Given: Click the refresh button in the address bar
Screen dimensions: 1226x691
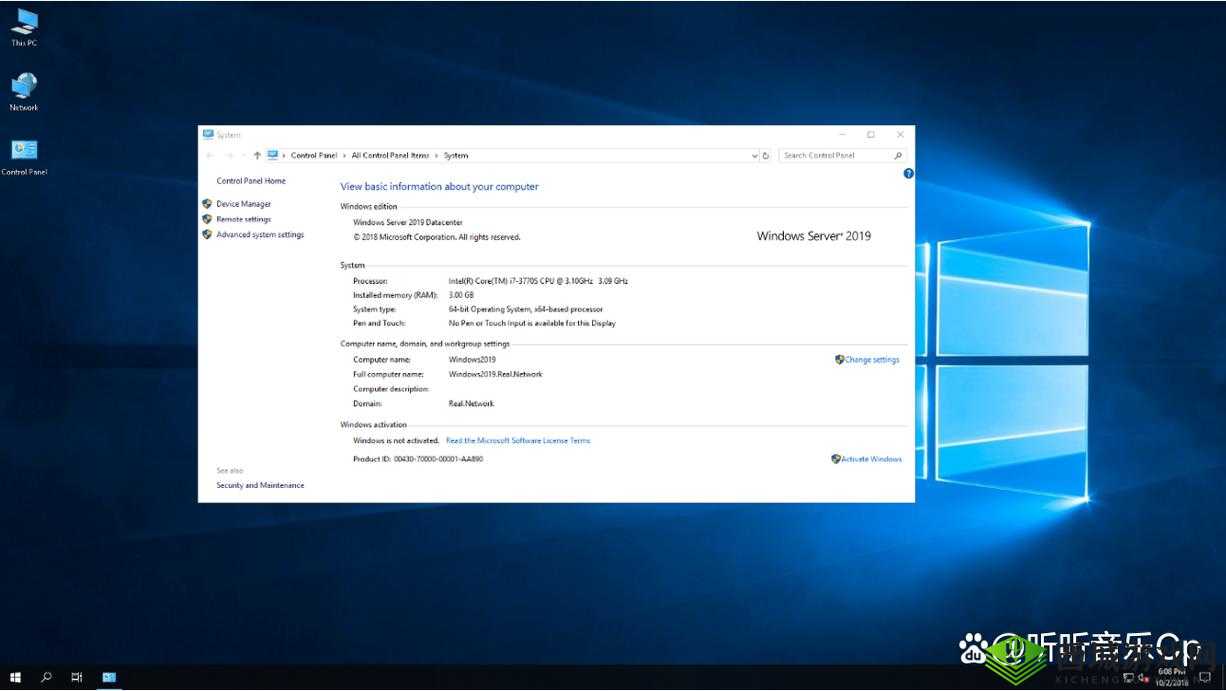Looking at the screenshot, I should pos(768,155).
